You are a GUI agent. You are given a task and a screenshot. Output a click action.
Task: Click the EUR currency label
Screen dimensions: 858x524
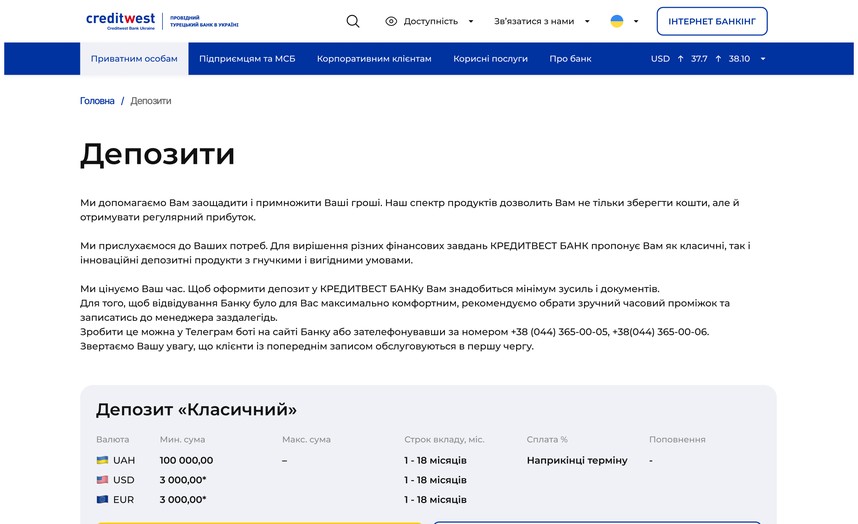[x=124, y=499]
